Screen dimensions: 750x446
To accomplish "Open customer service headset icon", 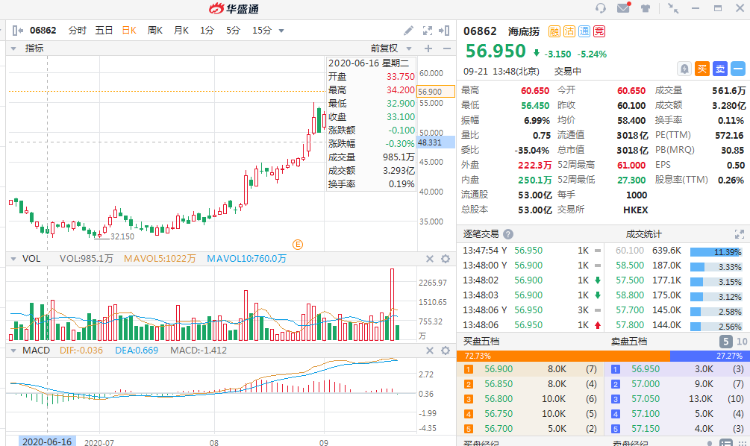I will pos(601,9).
